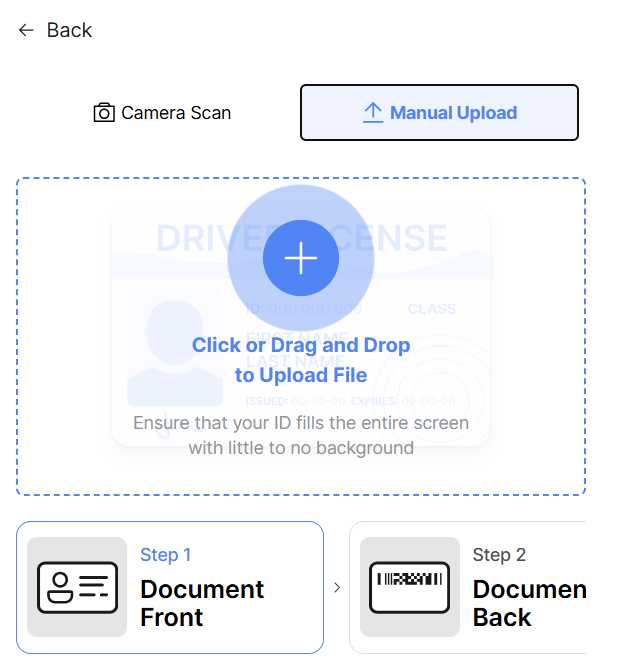Click the Back text link
The width and height of the screenshot is (624, 671).
point(69,30)
